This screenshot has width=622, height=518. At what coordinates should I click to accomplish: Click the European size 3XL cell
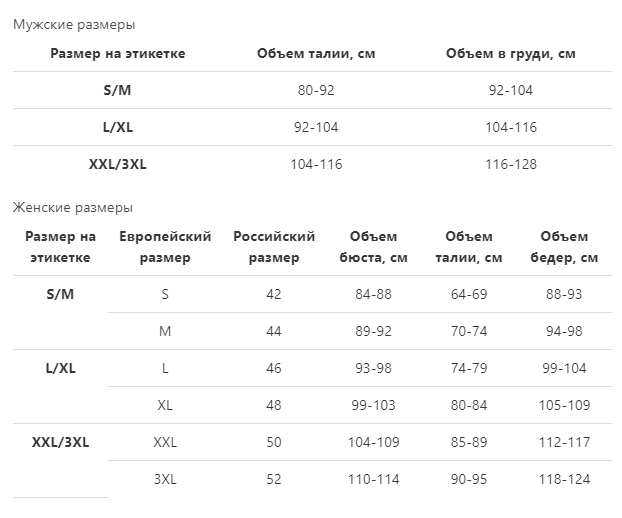click(x=165, y=479)
